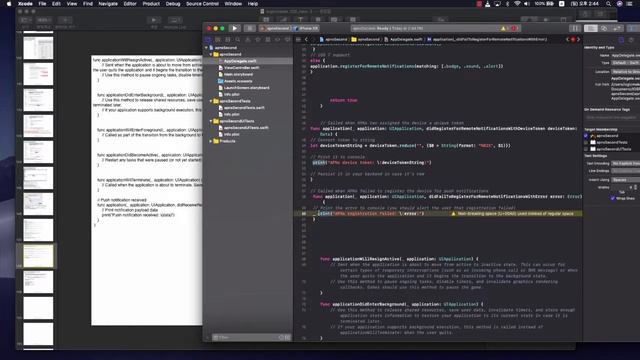Select ViewController.swift in navigator
Screen dimensions: 640x360
(x=241, y=68)
